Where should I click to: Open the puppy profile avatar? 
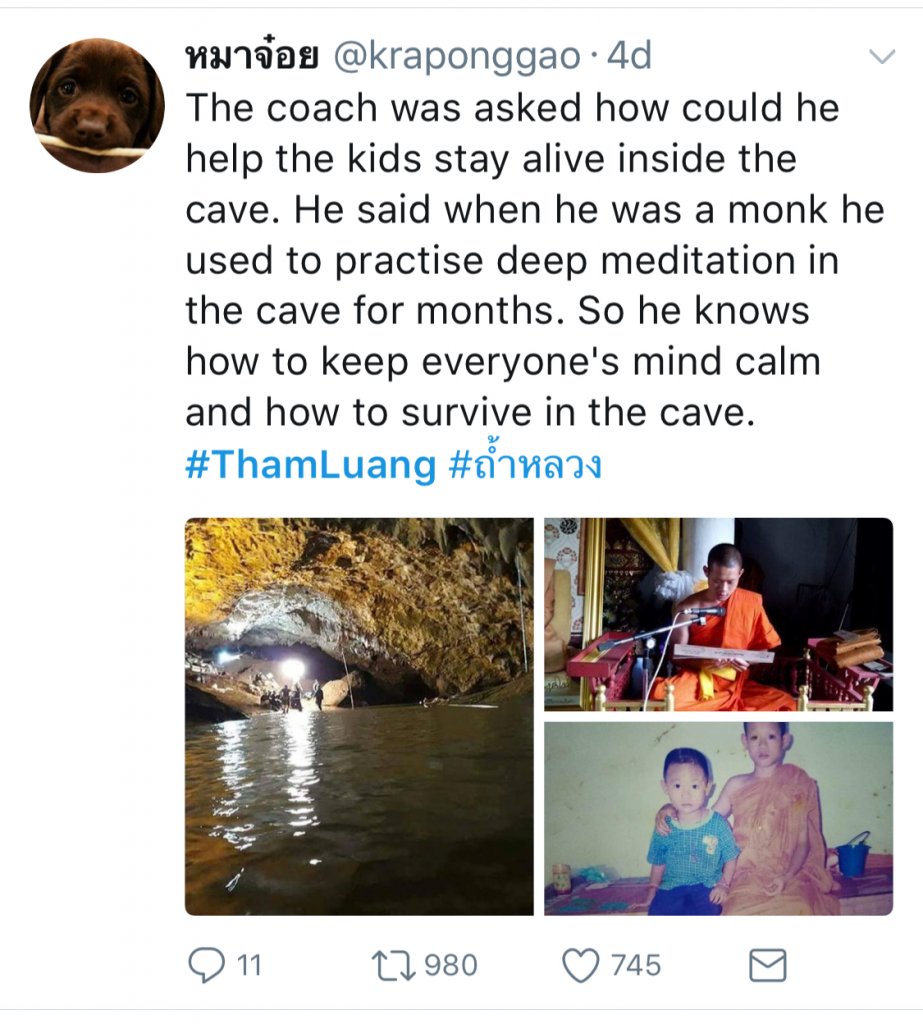tap(97, 105)
